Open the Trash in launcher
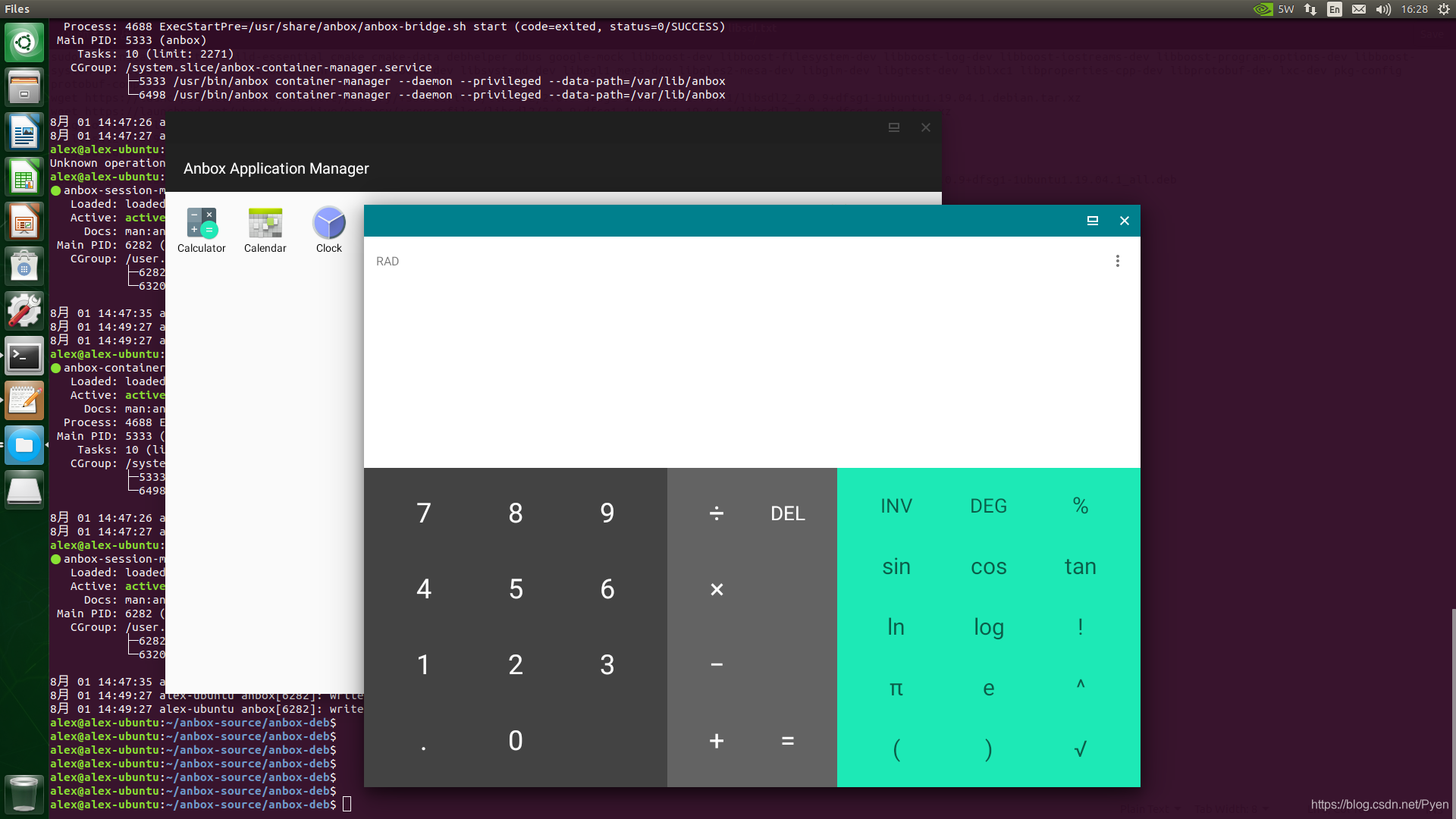Image resolution: width=1456 pixels, height=819 pixels. click(x=24, y=794)
